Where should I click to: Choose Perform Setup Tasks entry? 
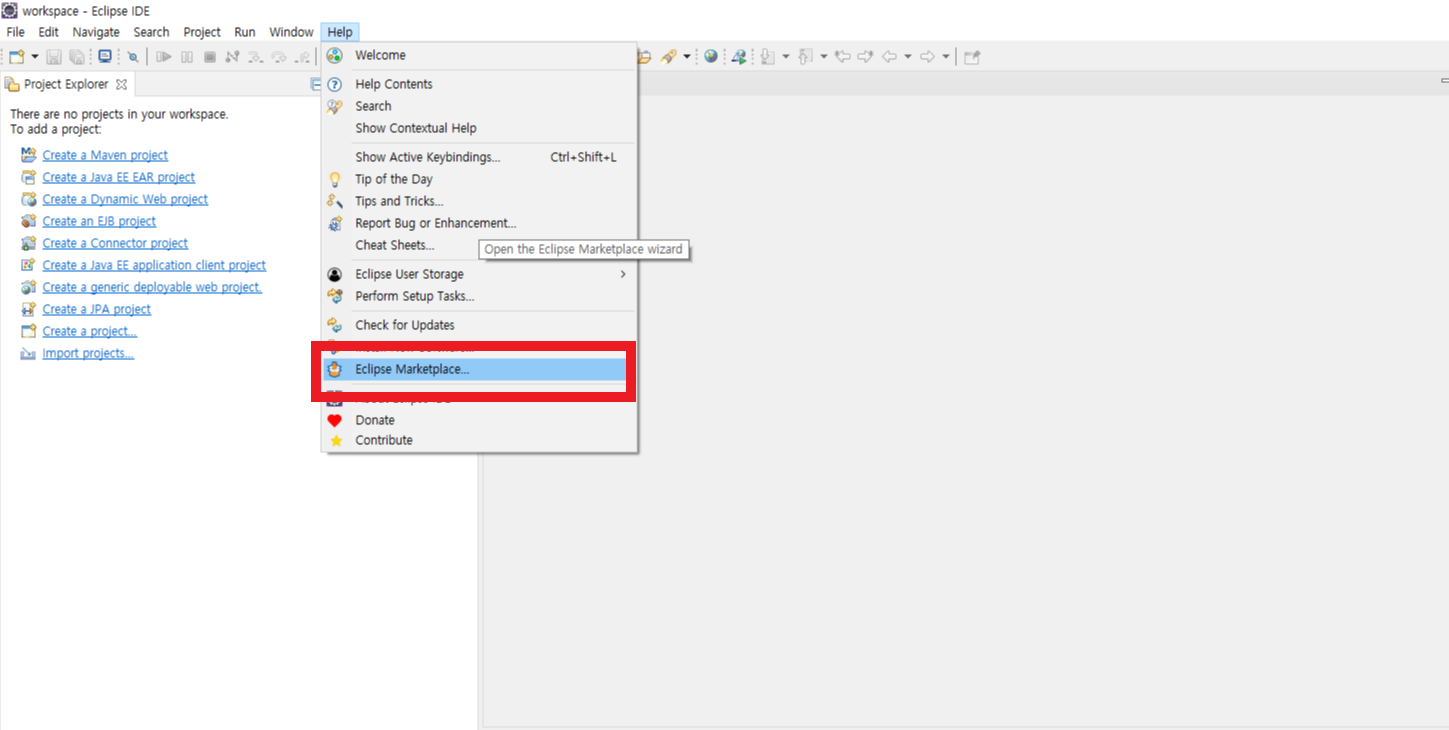479,296
